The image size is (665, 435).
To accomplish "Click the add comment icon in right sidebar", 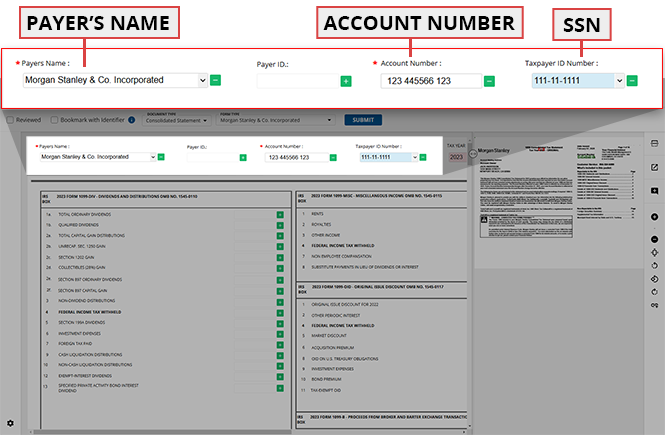I will 654,191.
